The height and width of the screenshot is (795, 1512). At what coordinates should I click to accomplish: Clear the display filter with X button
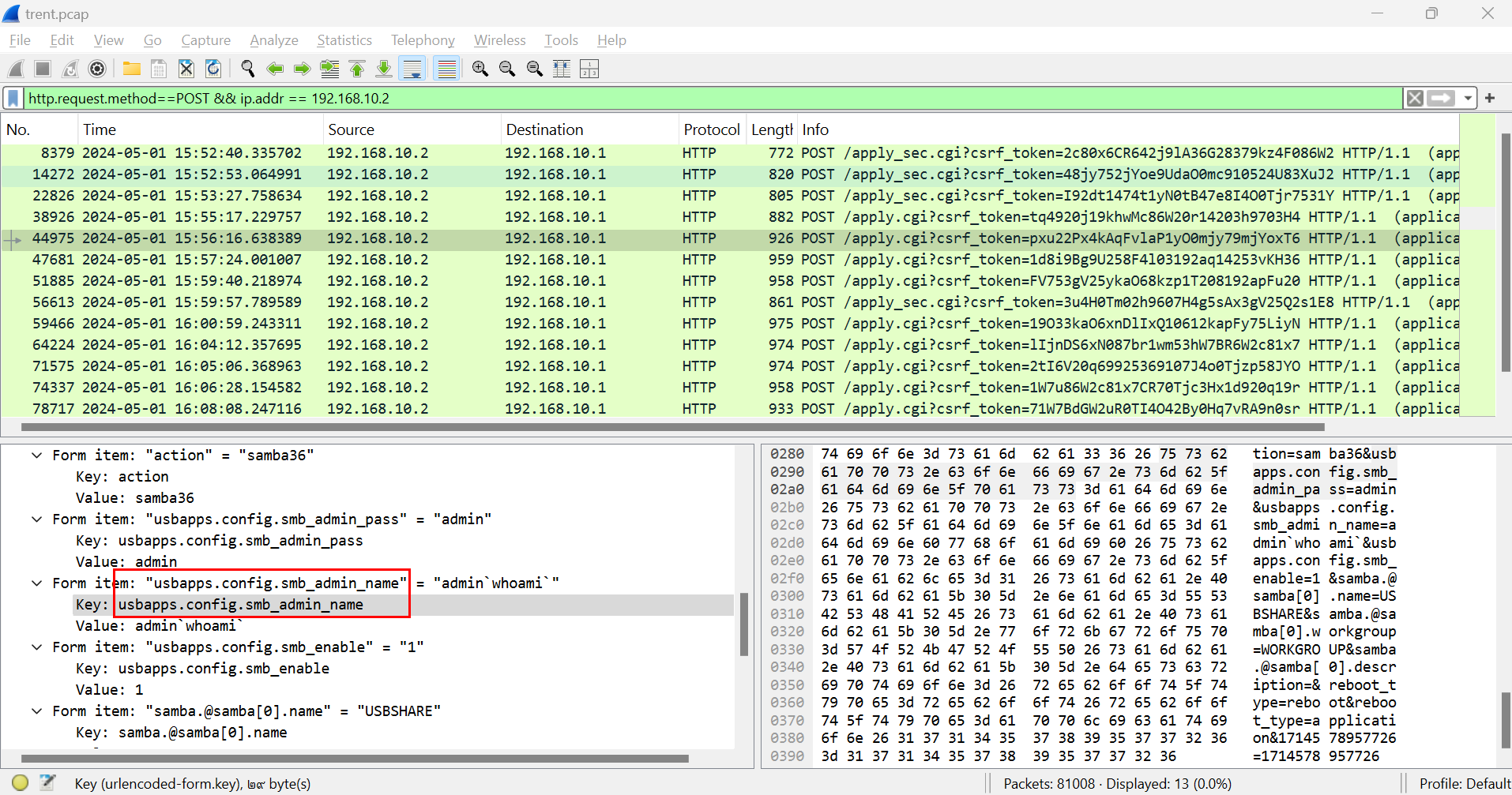(x=1415, y=99)
